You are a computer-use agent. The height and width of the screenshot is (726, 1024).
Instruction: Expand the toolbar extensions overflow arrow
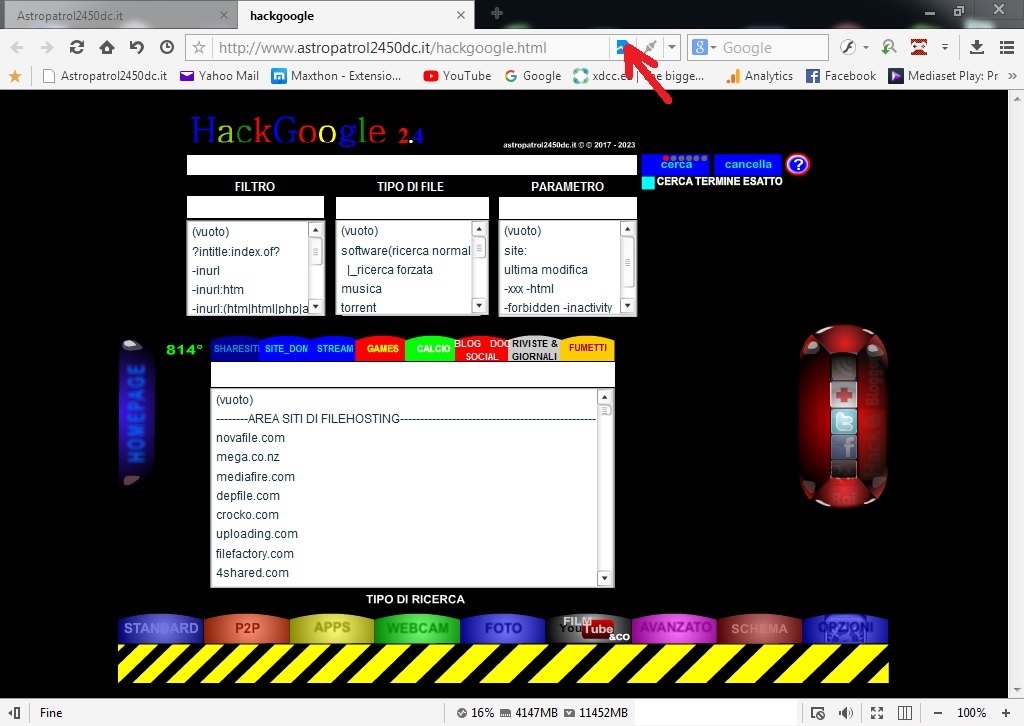point(945,47)
